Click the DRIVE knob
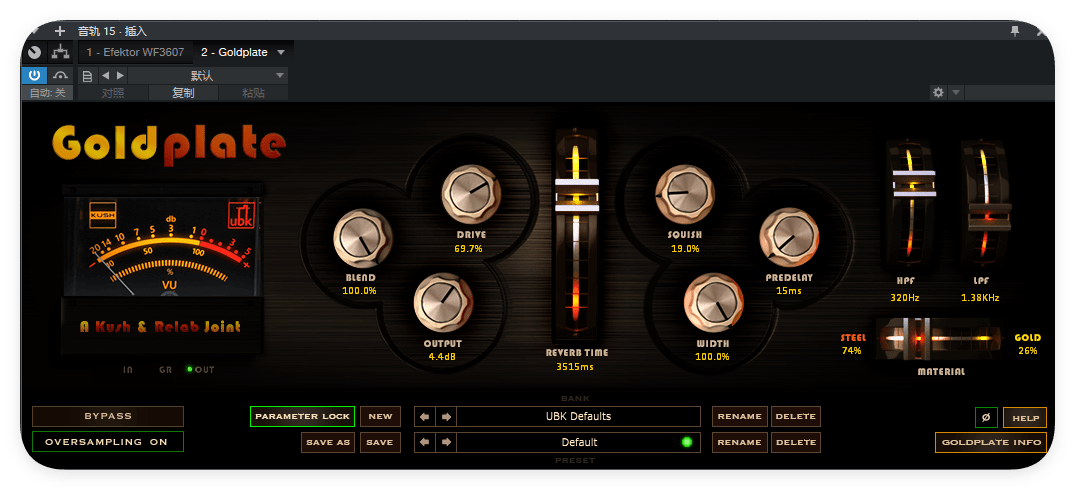 pos(470,194)
